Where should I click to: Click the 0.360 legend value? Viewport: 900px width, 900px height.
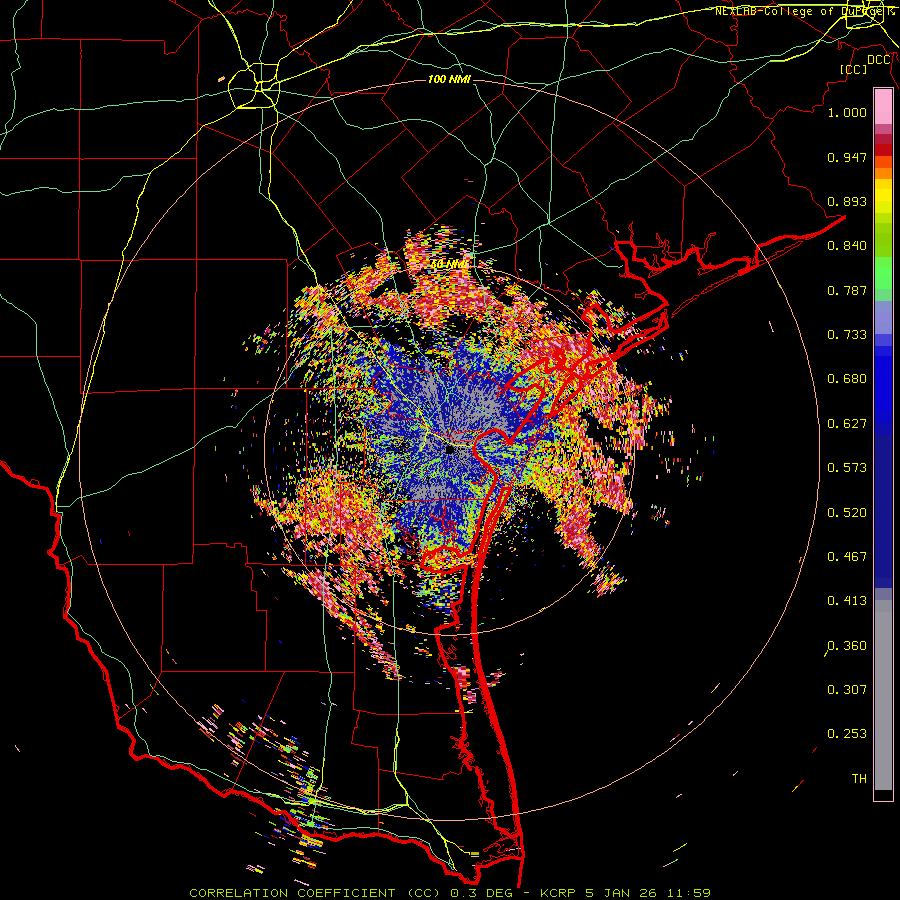(847, 646)
